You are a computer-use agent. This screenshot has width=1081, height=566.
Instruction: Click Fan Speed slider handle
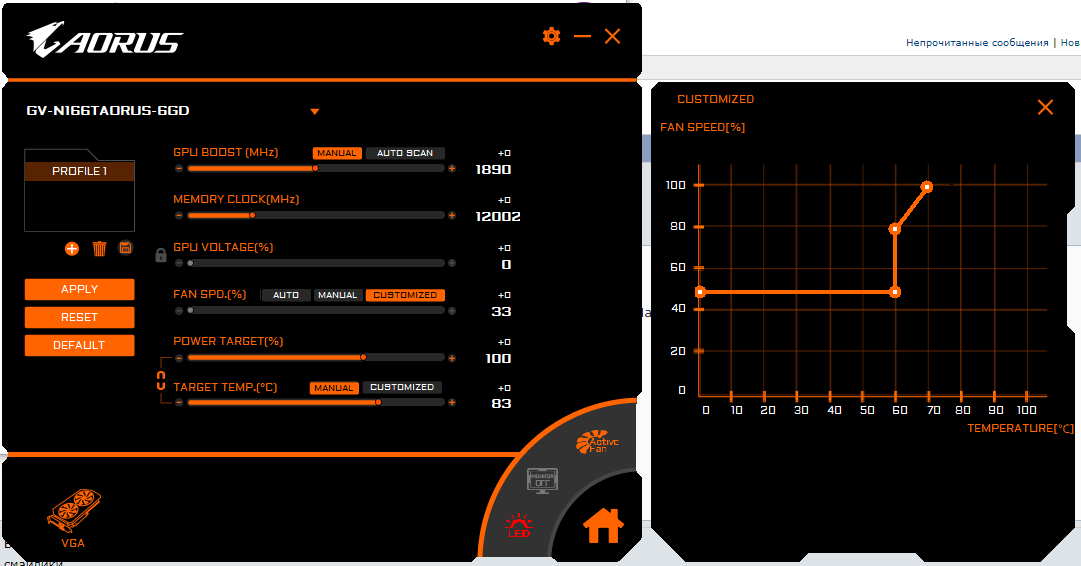190,310
